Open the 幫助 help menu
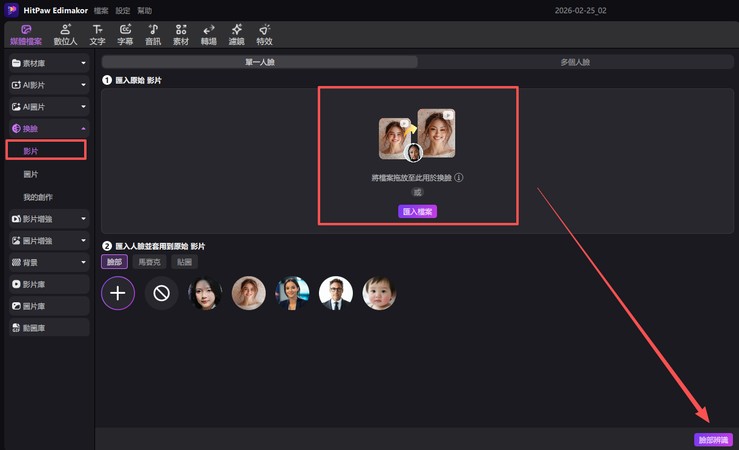The height and width of the screenshot is (450, 739). (x=144, y=10)
